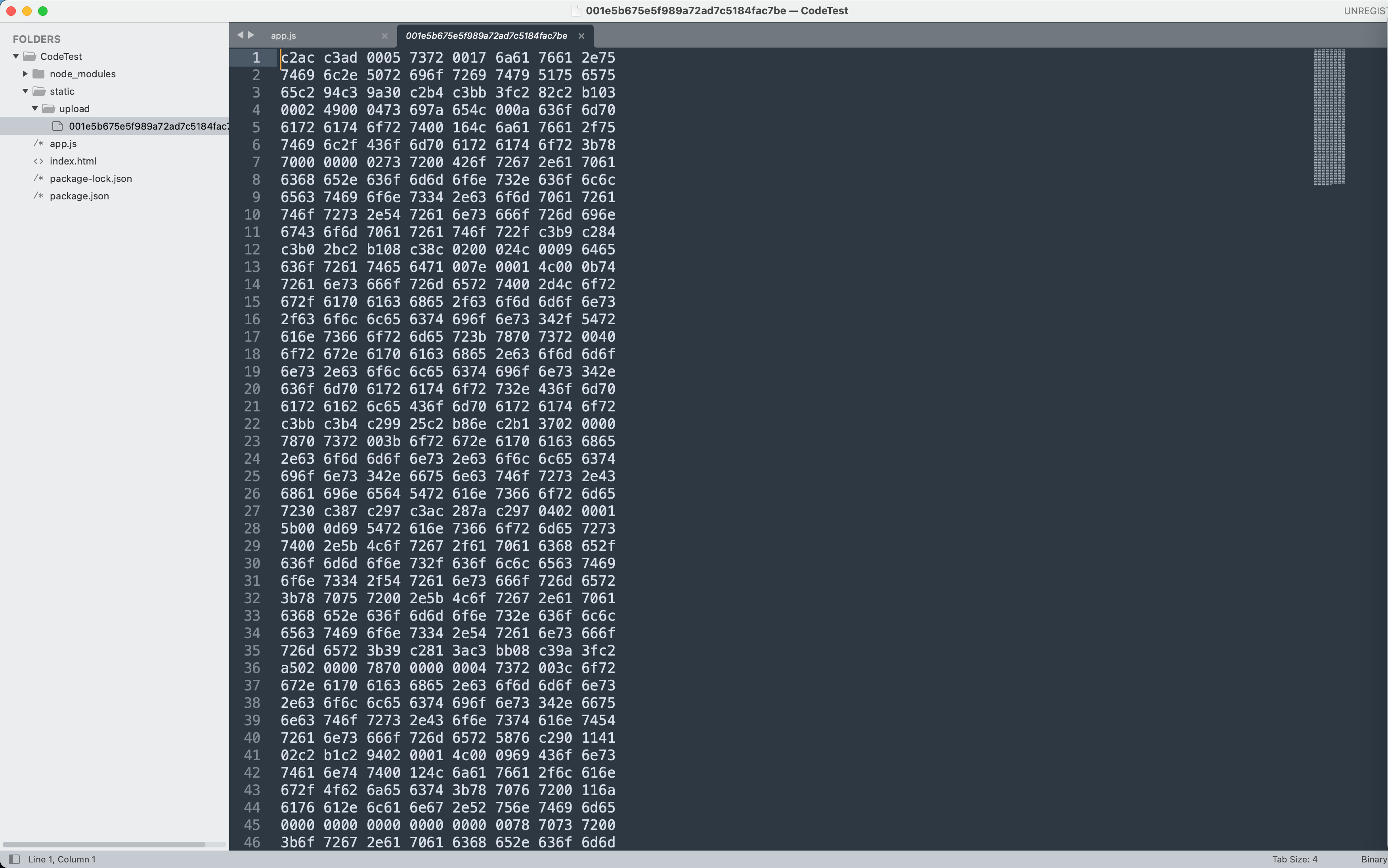Switch to the app.js tab
The width and height of the screenshot is (1388, 868).
point(283,36)
